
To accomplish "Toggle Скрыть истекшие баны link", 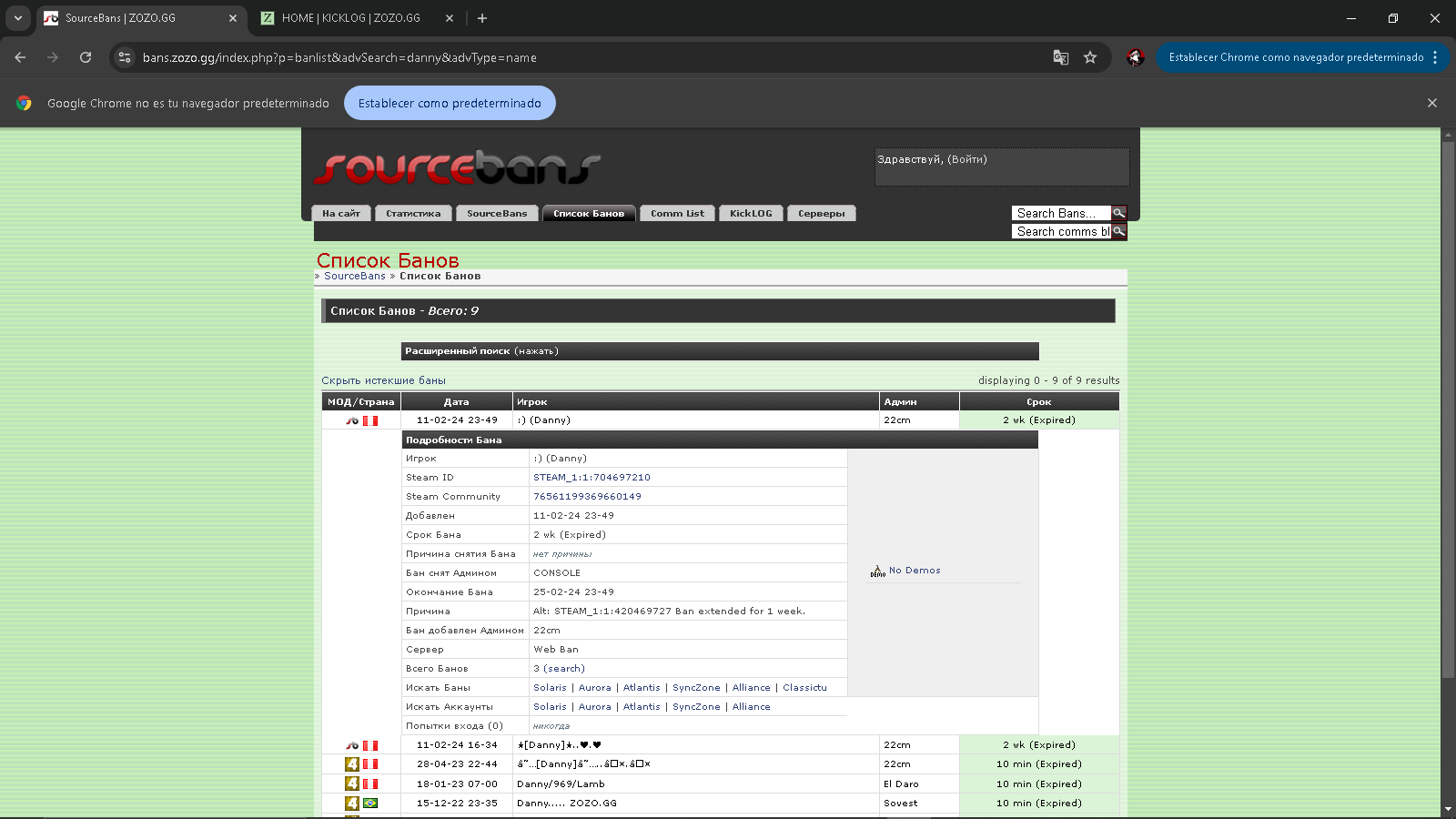I will pos(383,380).
